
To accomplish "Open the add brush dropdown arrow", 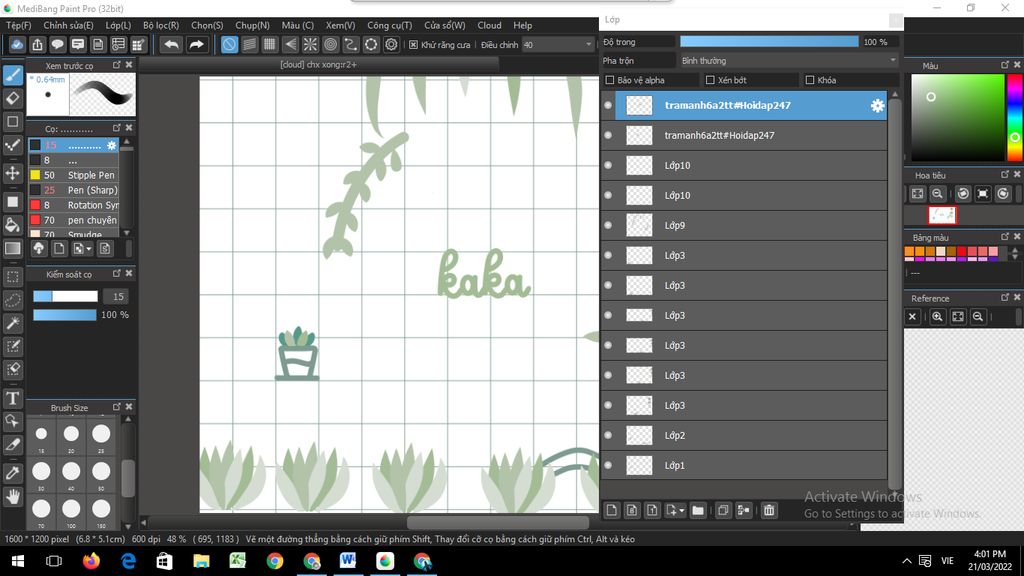I will (89, 249).
